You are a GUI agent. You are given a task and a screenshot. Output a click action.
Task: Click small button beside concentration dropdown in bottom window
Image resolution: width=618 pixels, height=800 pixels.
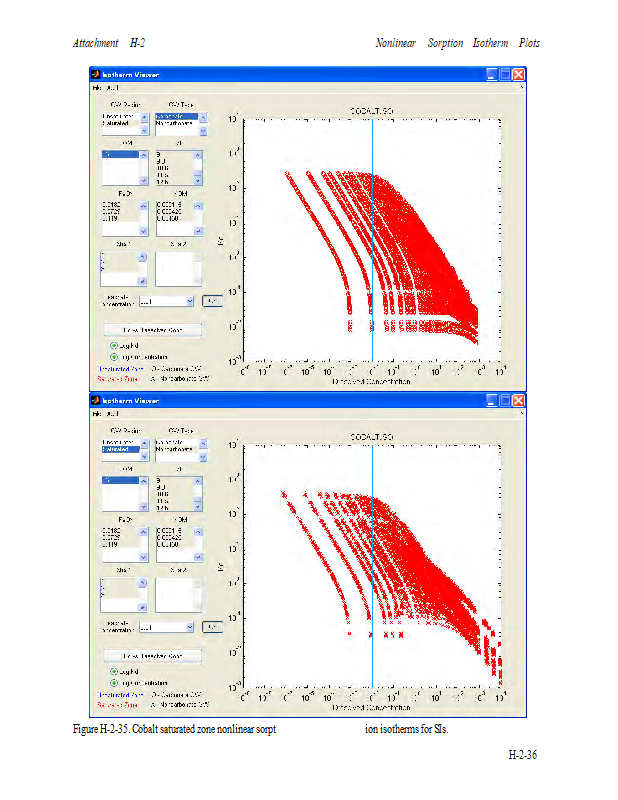click(x=211, y=627)
